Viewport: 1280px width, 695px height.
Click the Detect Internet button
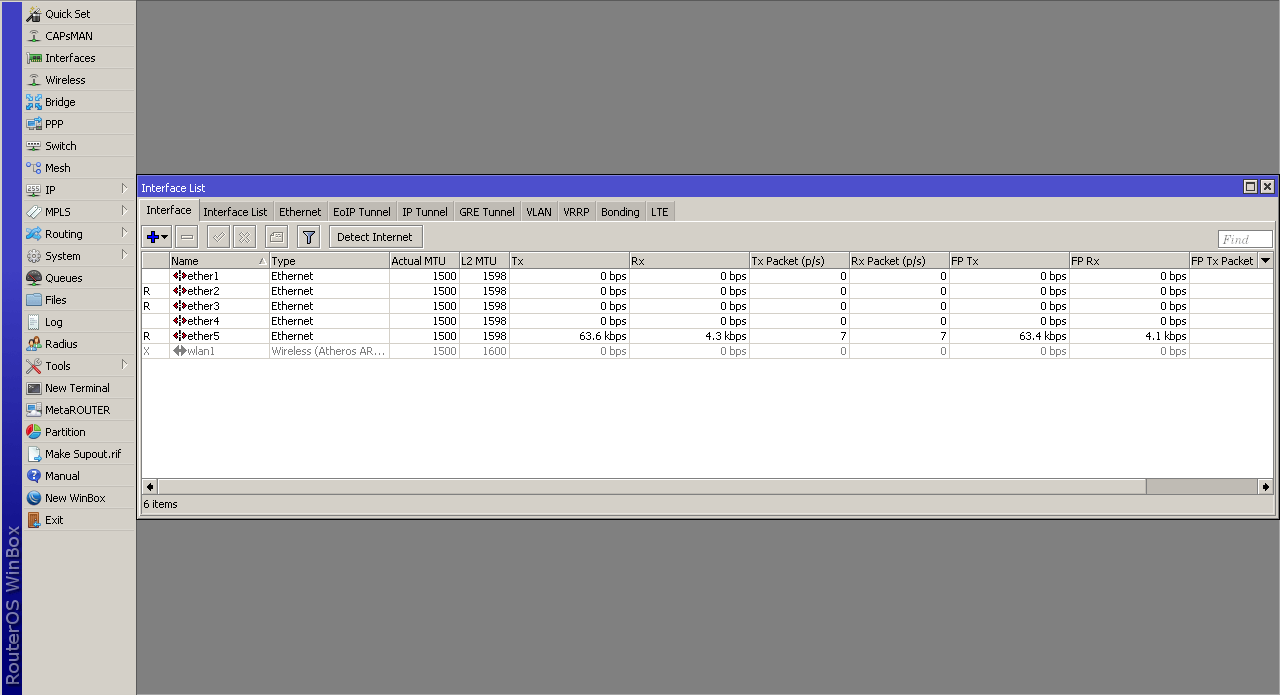point(375,237)
